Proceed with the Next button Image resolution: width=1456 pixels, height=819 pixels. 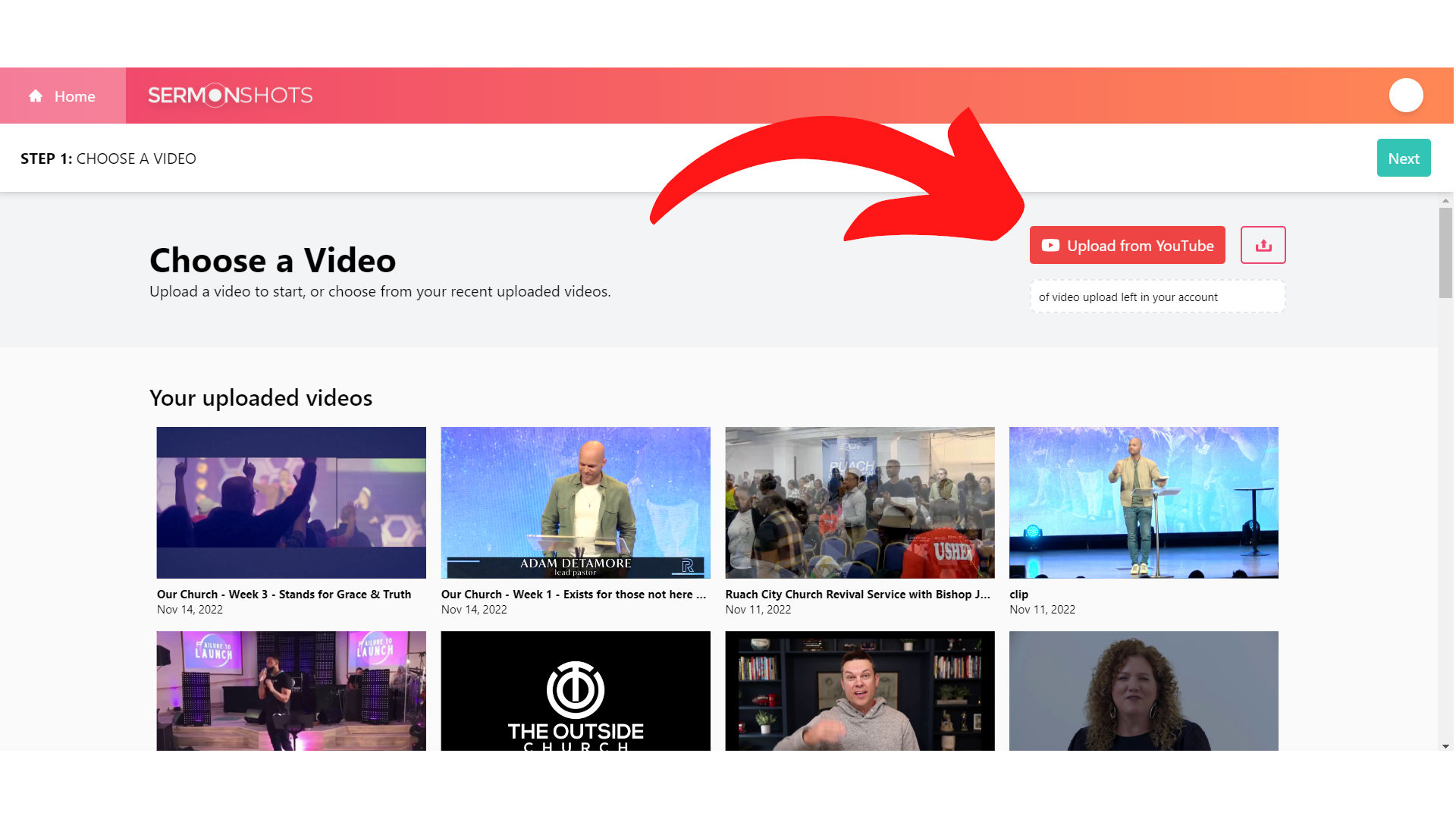point(1404,158)
